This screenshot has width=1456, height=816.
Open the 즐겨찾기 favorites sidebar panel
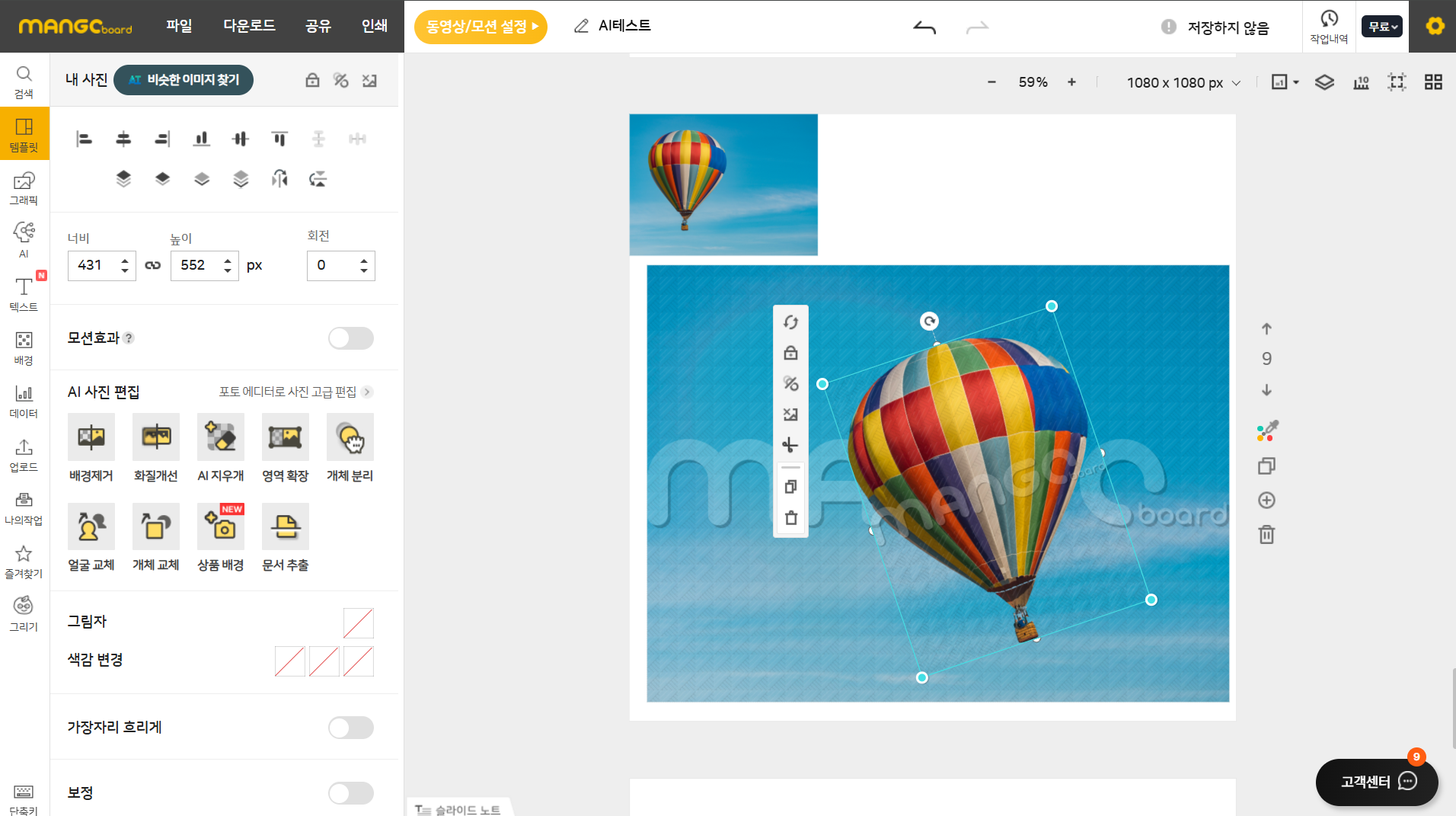tap(24, 561)
